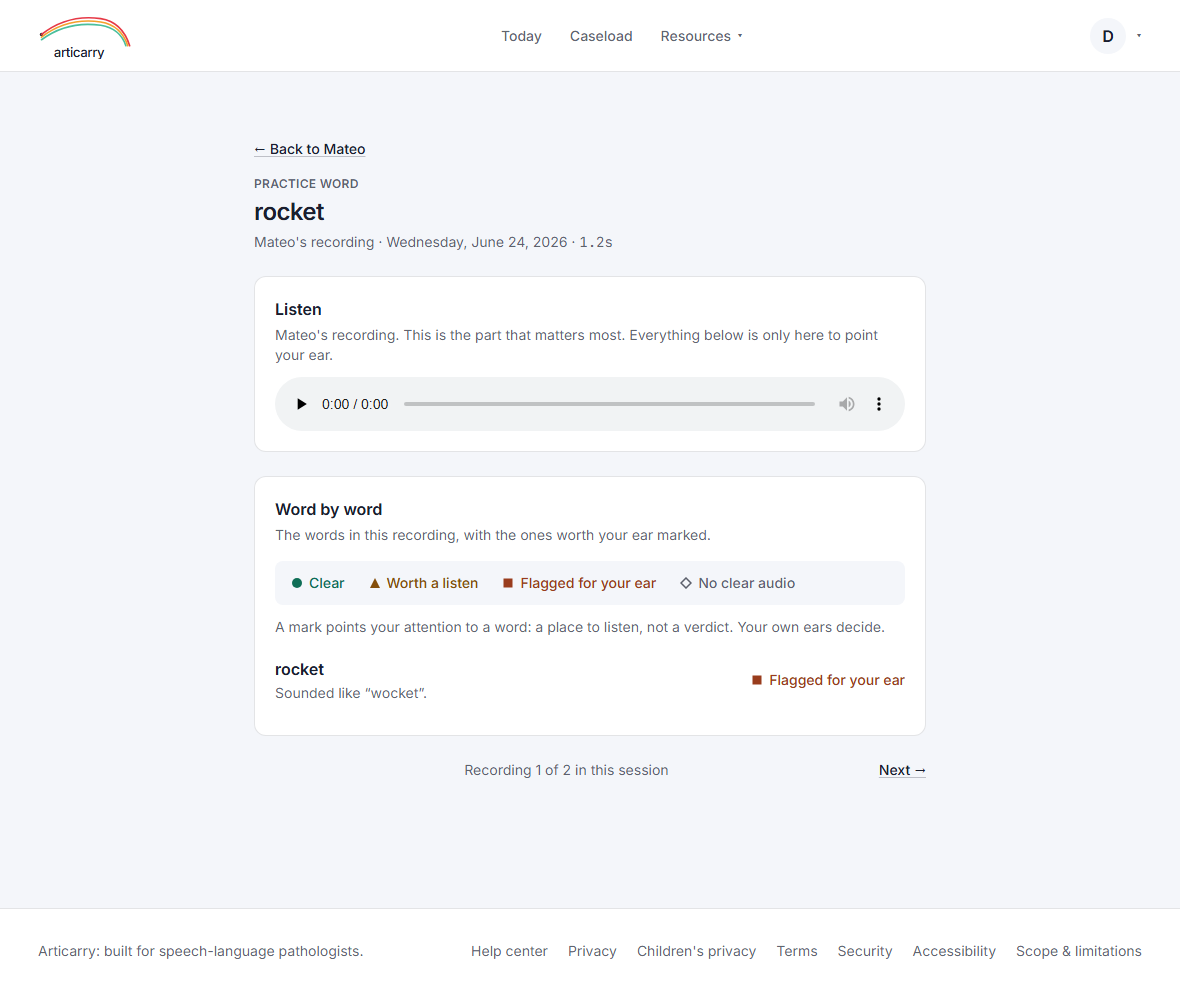Click the Flagged for your ear legend square
Viewport: 1180px width, 993px height.
click(579, 583)
